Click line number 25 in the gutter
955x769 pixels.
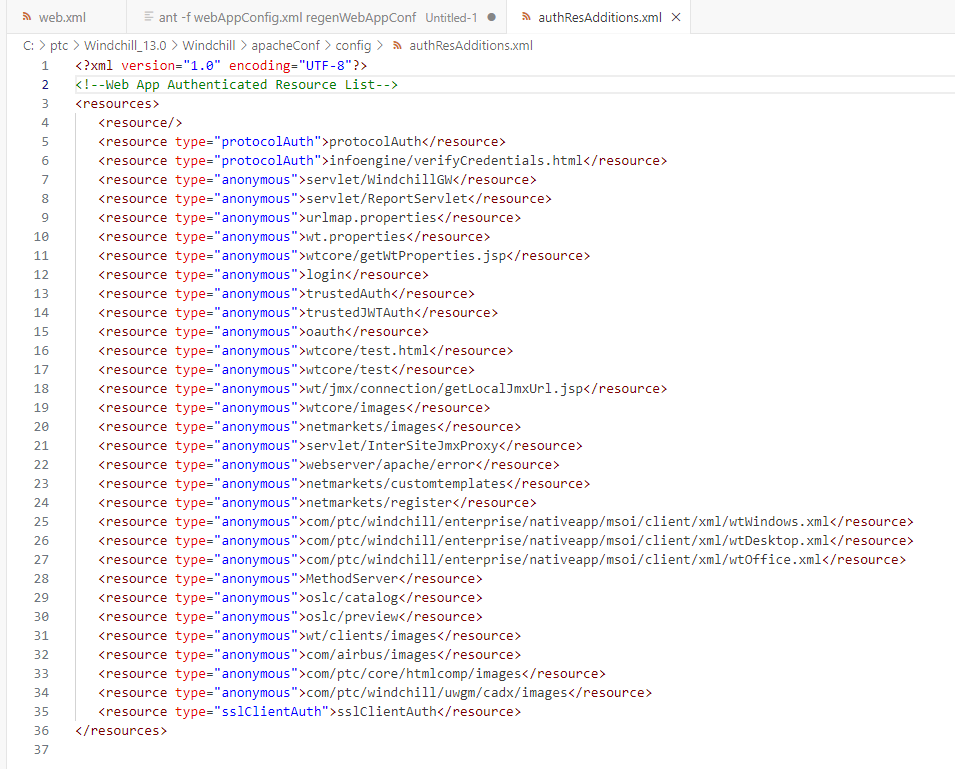(41, 521)
